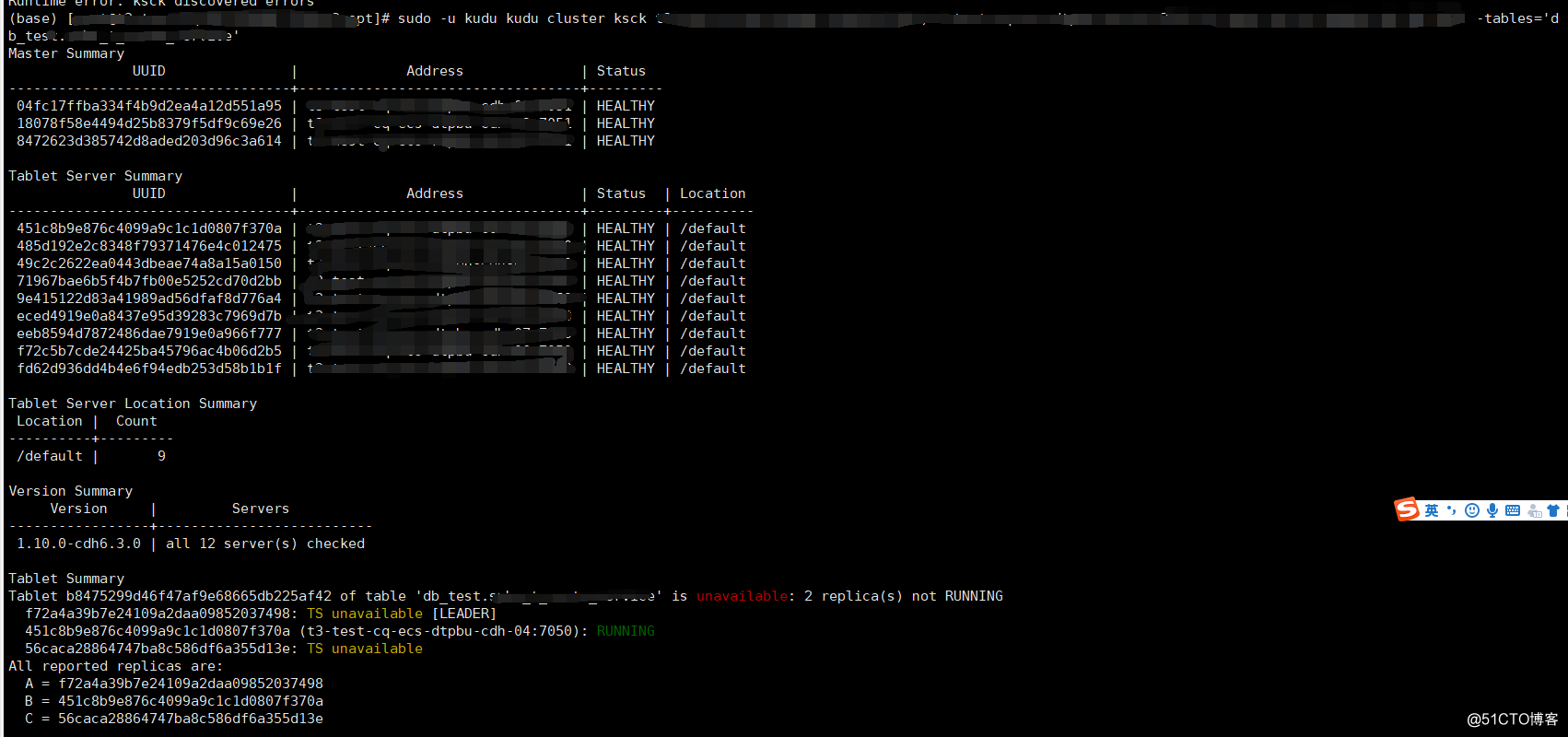This screenshot has height=737, width=1568.
Task: Click the 'Tablet Server Location Summary' heading
Action: [x=133, y=404]
